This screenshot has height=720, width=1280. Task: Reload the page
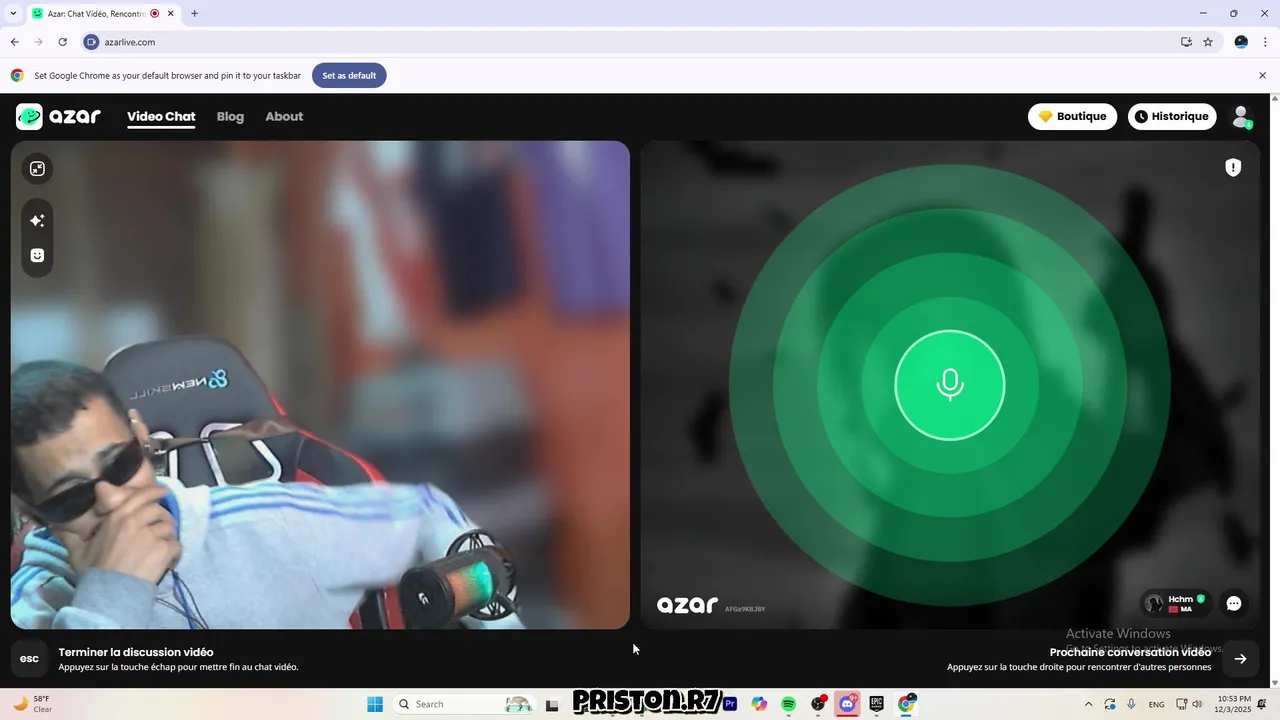pos(62,42)
